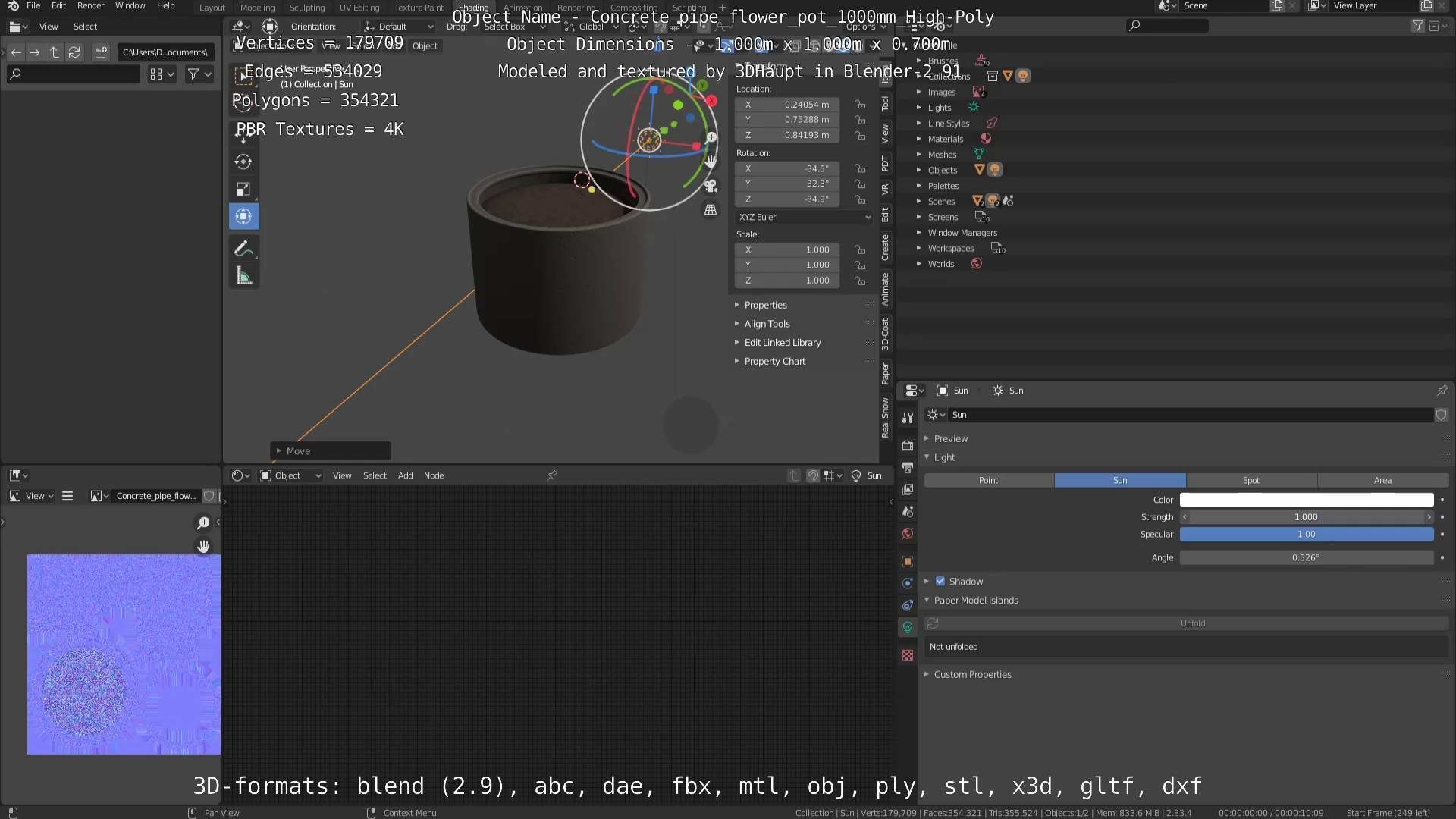The width and height of the screenshot is (1456, 819).
Task: Toggle lock for Scale Z
Action: point(860,281)
